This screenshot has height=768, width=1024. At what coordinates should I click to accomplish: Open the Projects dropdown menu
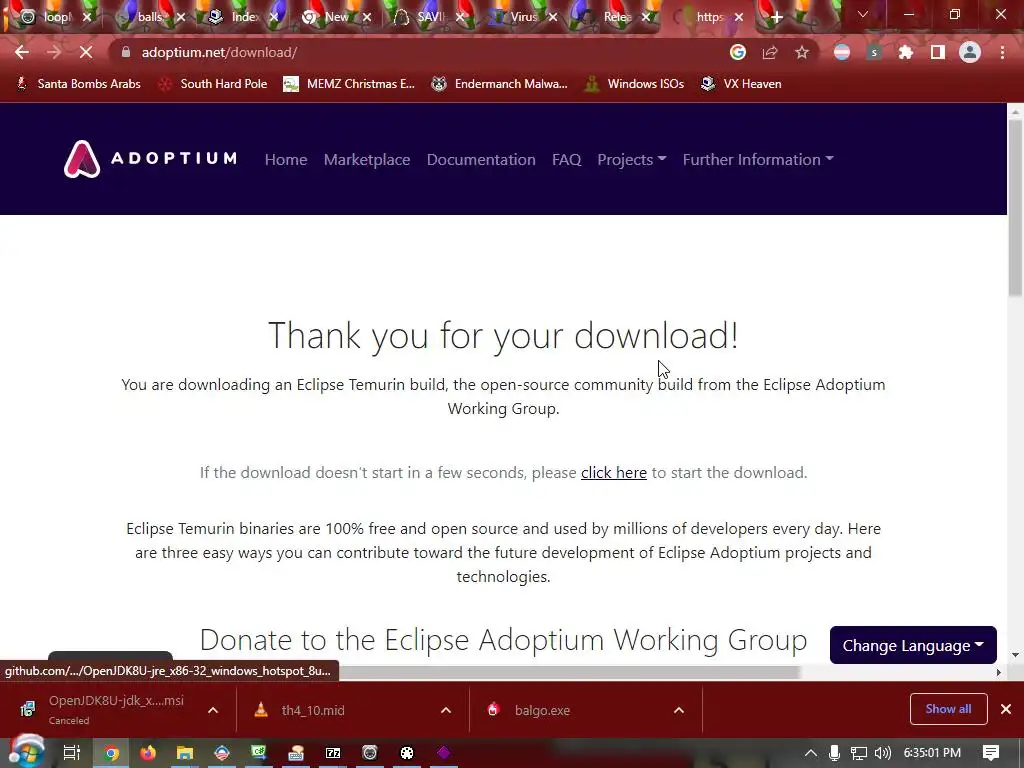632,159
